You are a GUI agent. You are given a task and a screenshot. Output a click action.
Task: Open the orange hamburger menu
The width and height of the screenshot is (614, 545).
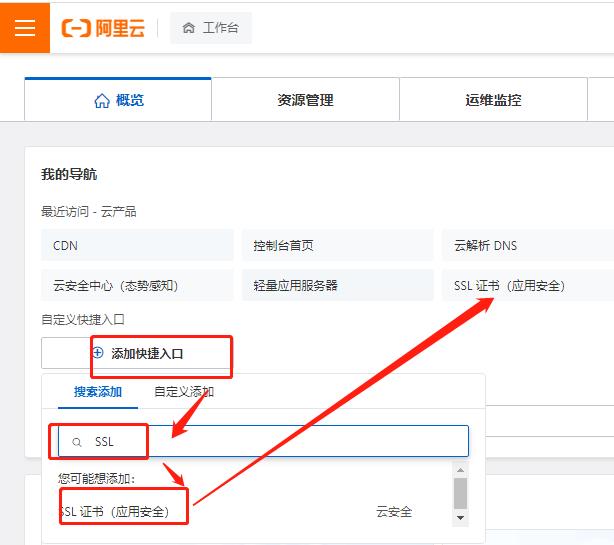[x=25, y=27]
